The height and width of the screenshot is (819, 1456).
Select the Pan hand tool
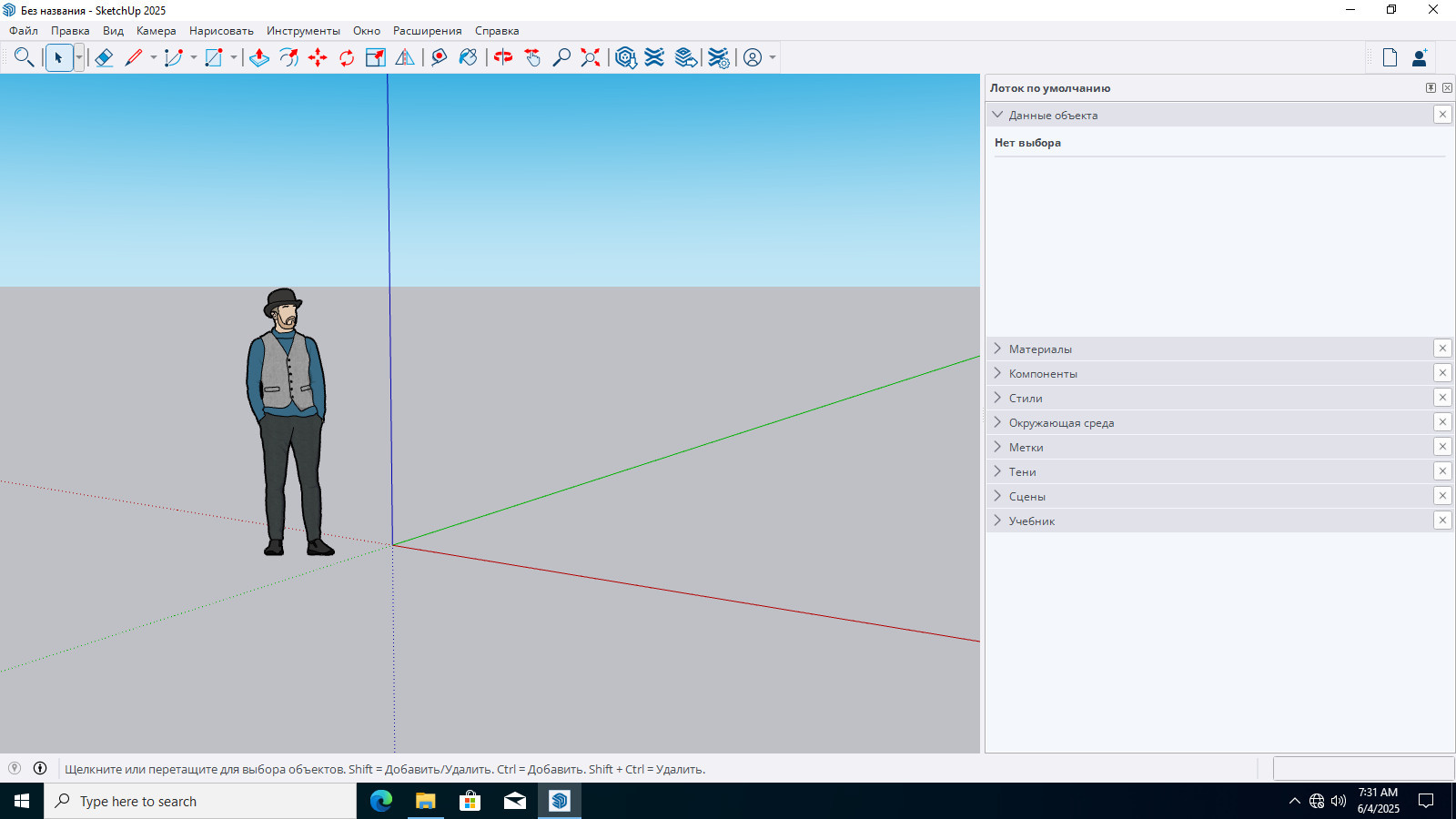coord(532,57)
